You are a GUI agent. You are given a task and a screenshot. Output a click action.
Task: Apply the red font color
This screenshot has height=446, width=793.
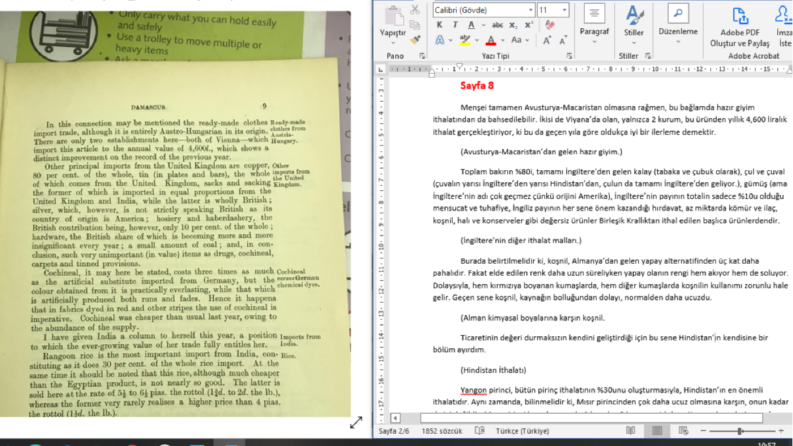491,40
